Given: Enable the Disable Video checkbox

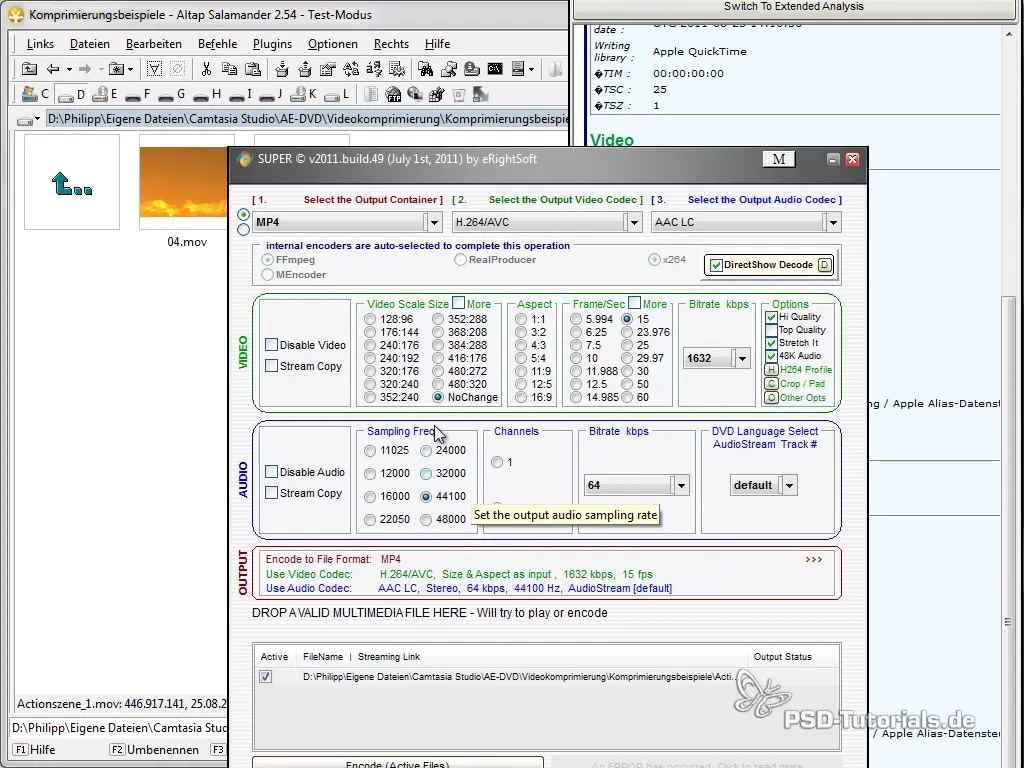Looking at the screenshot, I should pyautogui.click(x=272, y=345).
